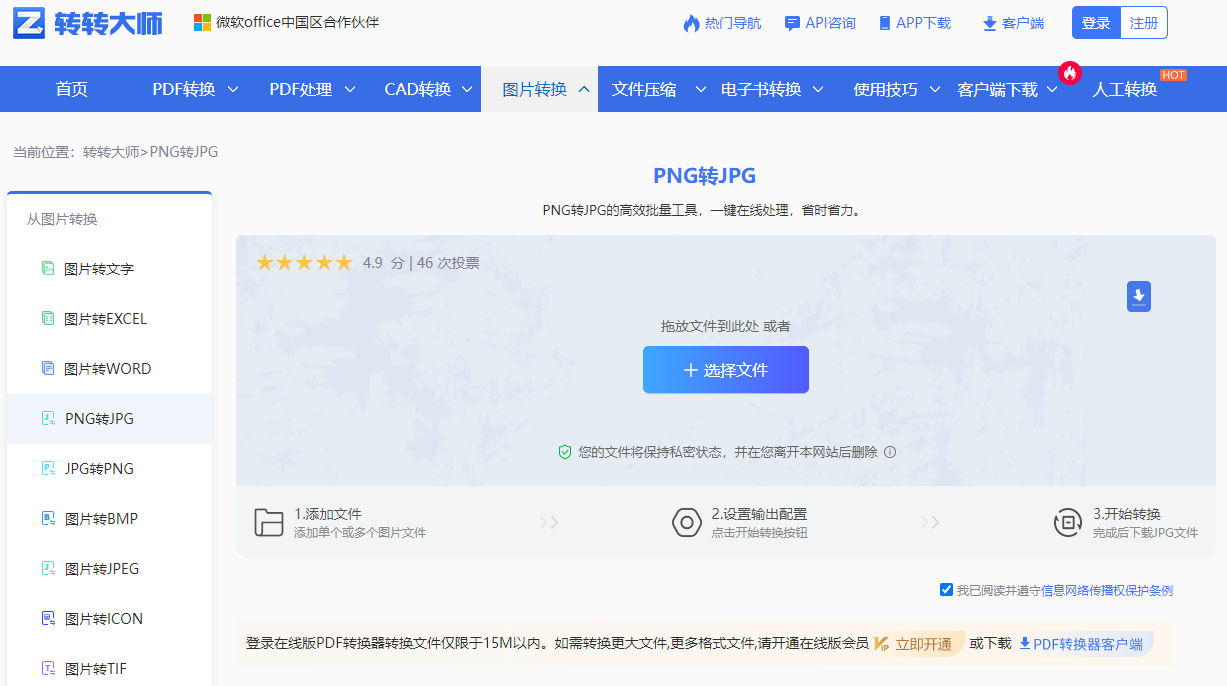
Task: Select JPG转PNG in the sidebar
Action: tap(99, 468)
